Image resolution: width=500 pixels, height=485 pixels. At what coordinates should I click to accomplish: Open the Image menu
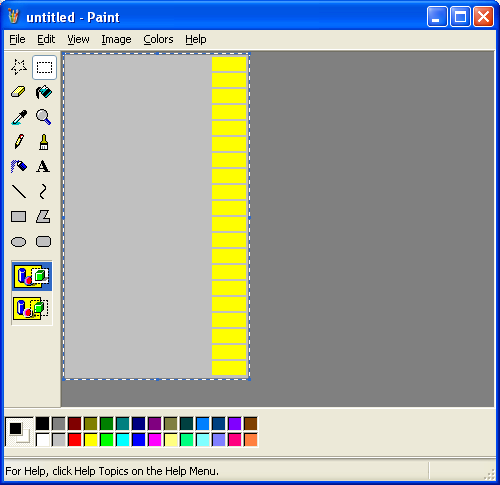[116, 39]
